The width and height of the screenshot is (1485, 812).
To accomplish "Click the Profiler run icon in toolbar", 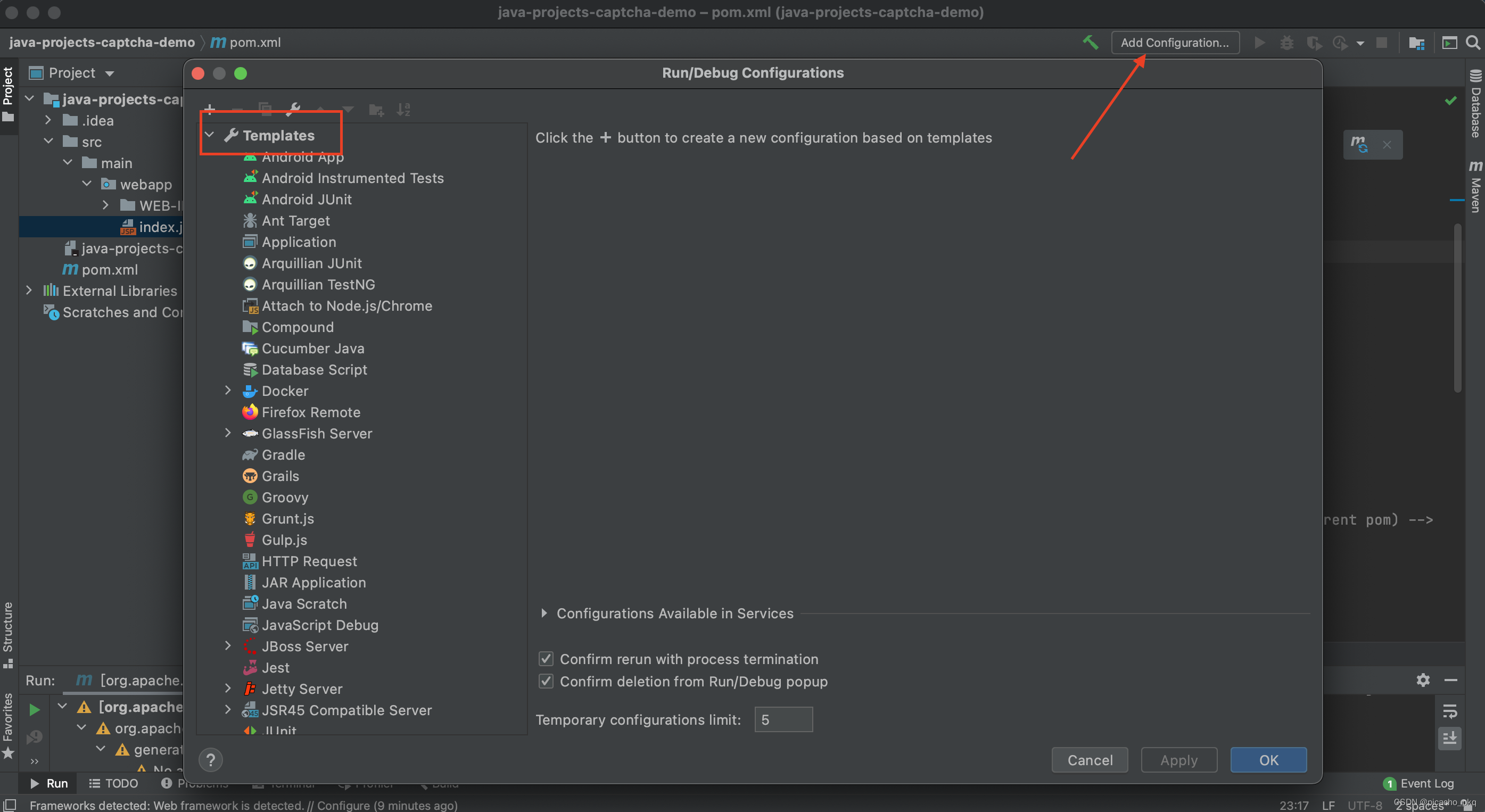I will click(1340, 43).
